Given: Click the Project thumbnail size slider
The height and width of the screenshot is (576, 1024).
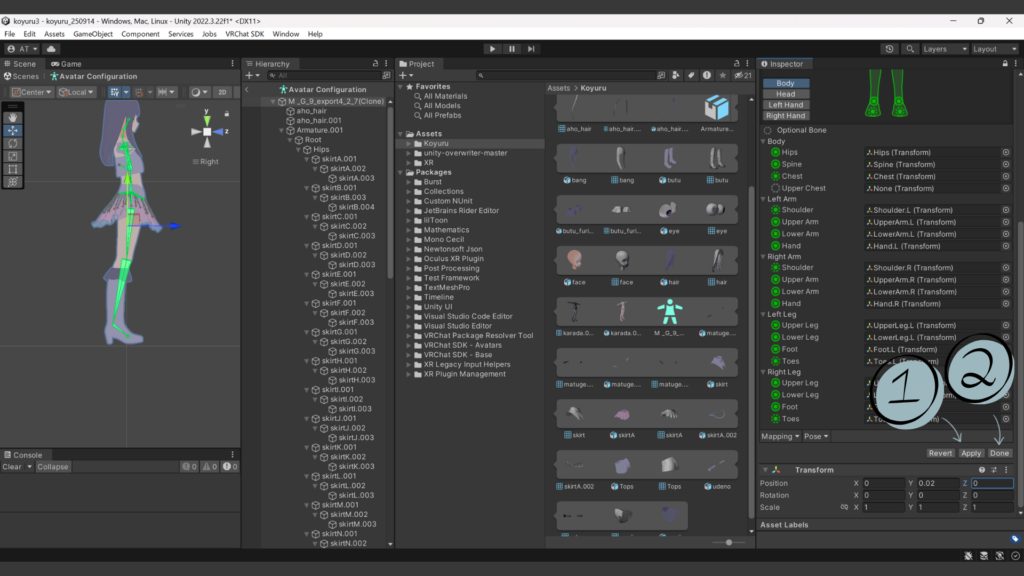Looking at the screenshot, I should (729, 542).
